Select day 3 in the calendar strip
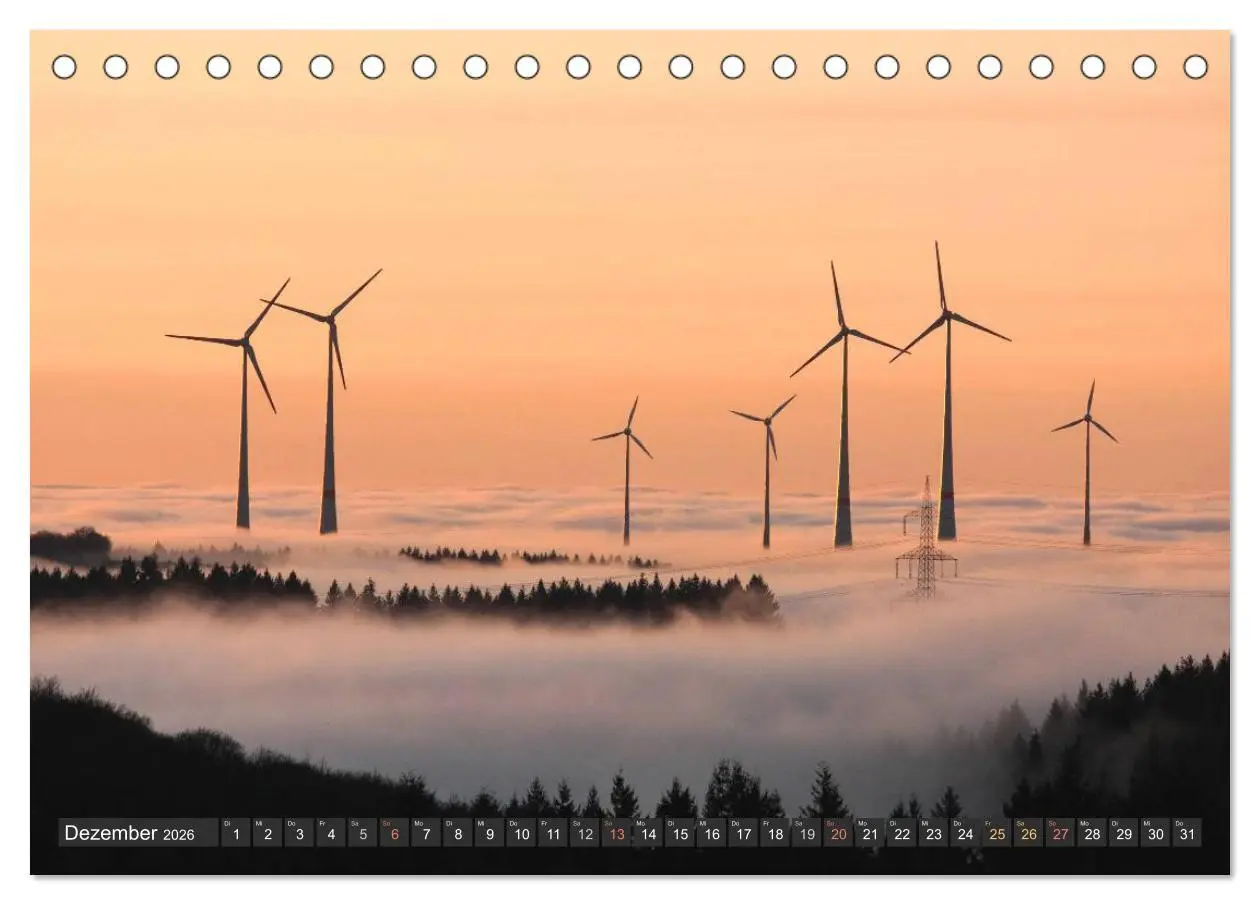The image size is (1260, 905). click(299, 833)
